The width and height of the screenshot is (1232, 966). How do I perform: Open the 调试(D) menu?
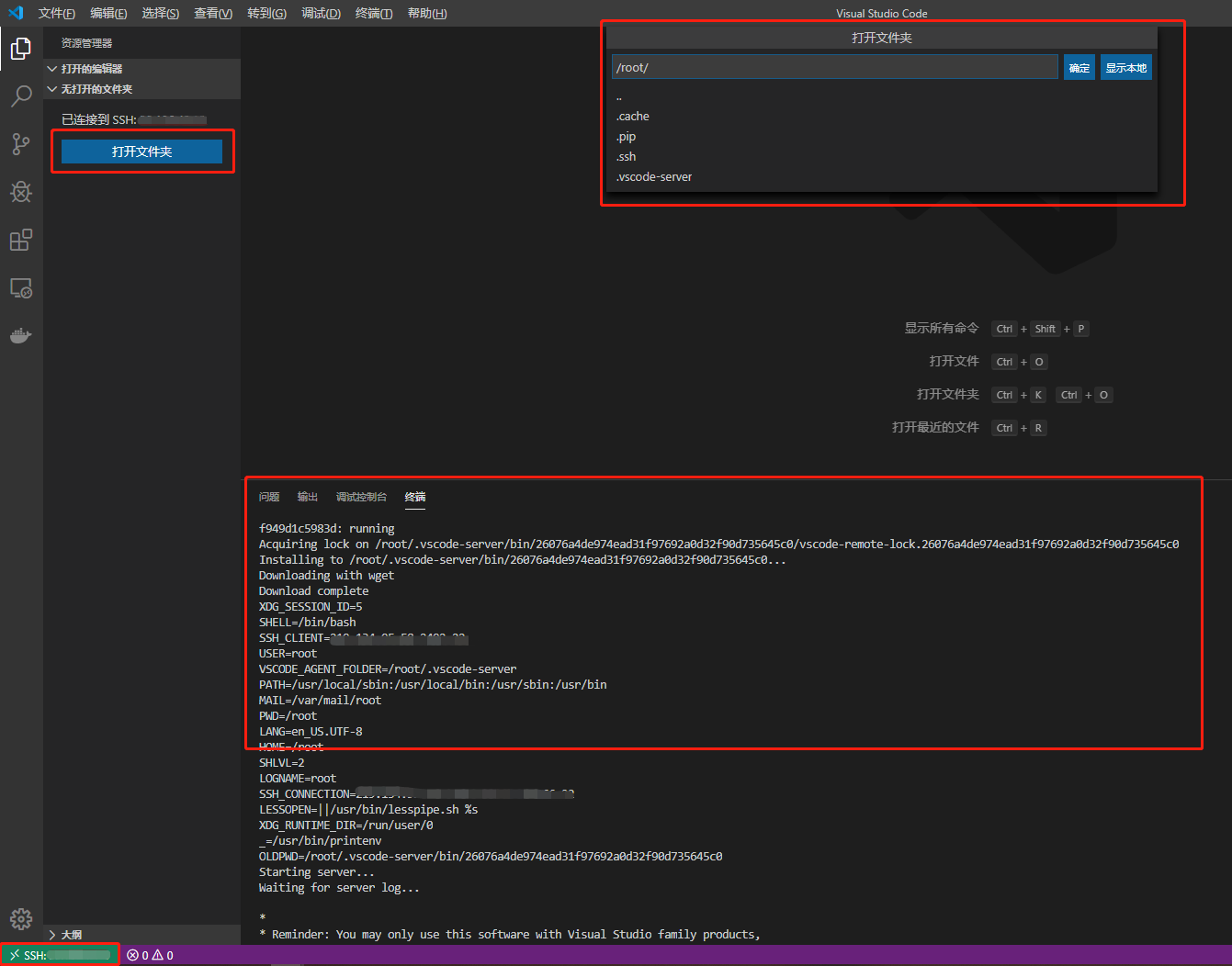tap(321, 13)
